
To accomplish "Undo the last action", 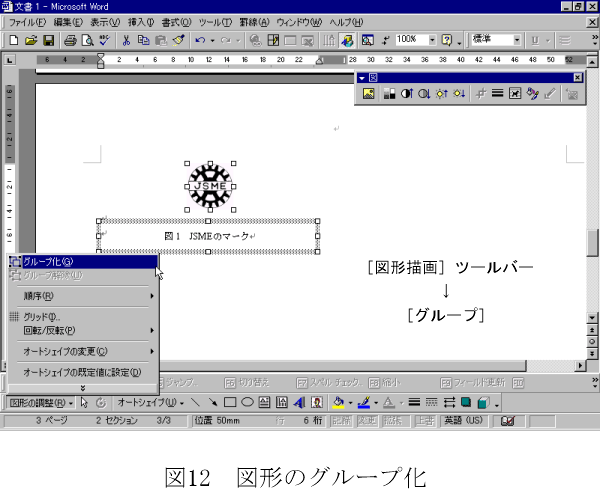I will [200, 40].
